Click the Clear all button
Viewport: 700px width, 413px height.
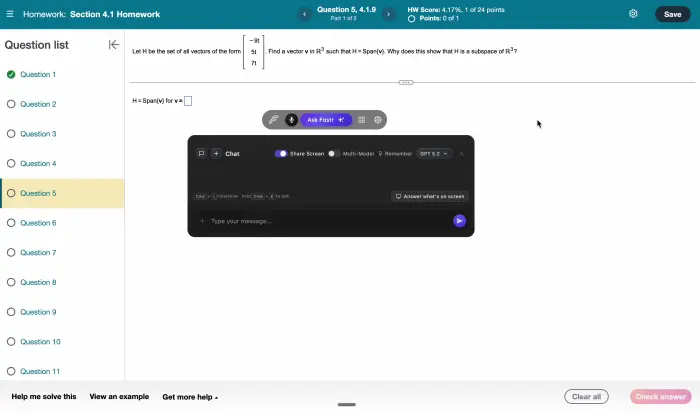coord(586,396)
